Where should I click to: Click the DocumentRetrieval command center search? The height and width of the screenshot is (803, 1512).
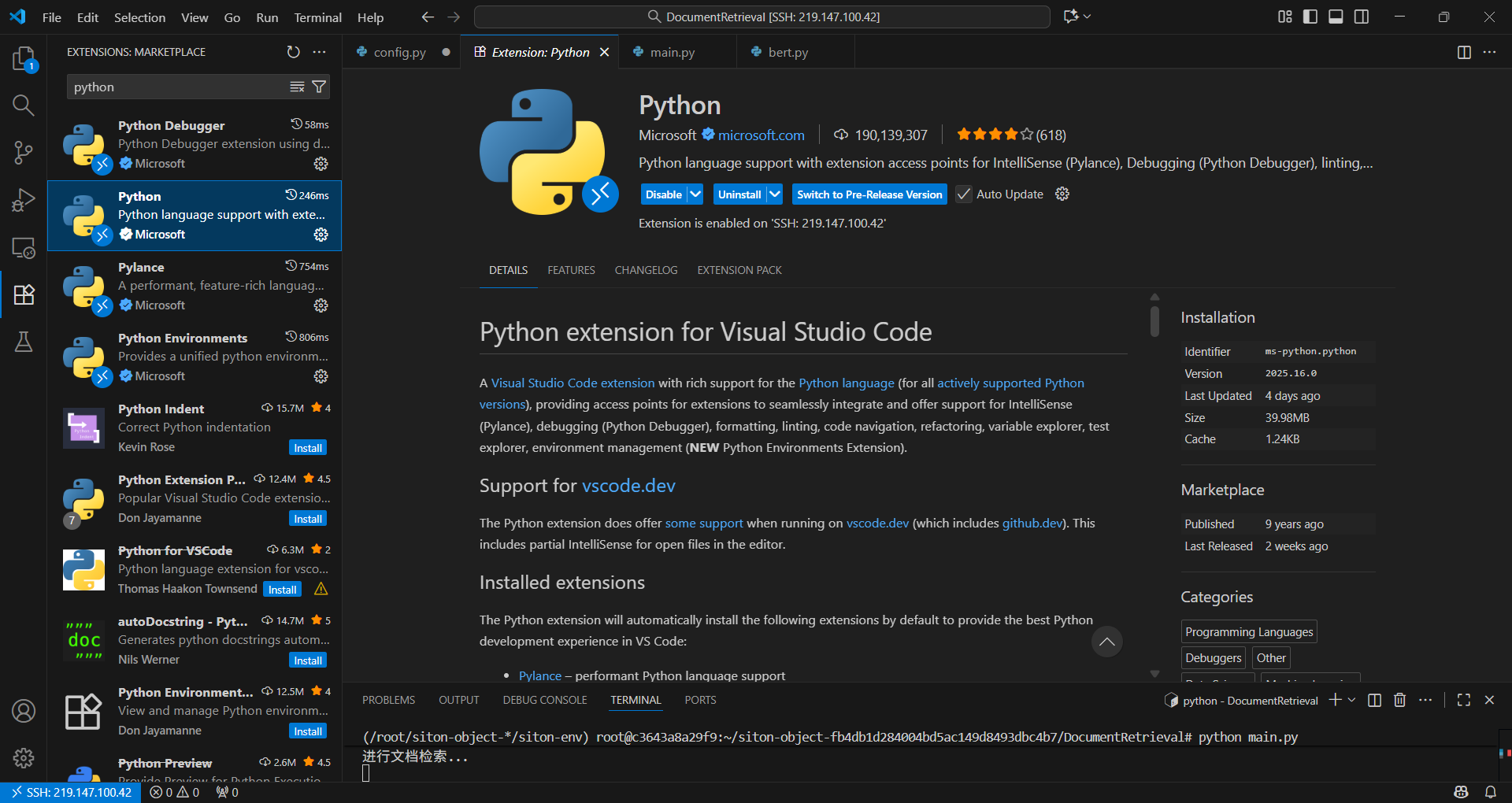pos(762,17)
